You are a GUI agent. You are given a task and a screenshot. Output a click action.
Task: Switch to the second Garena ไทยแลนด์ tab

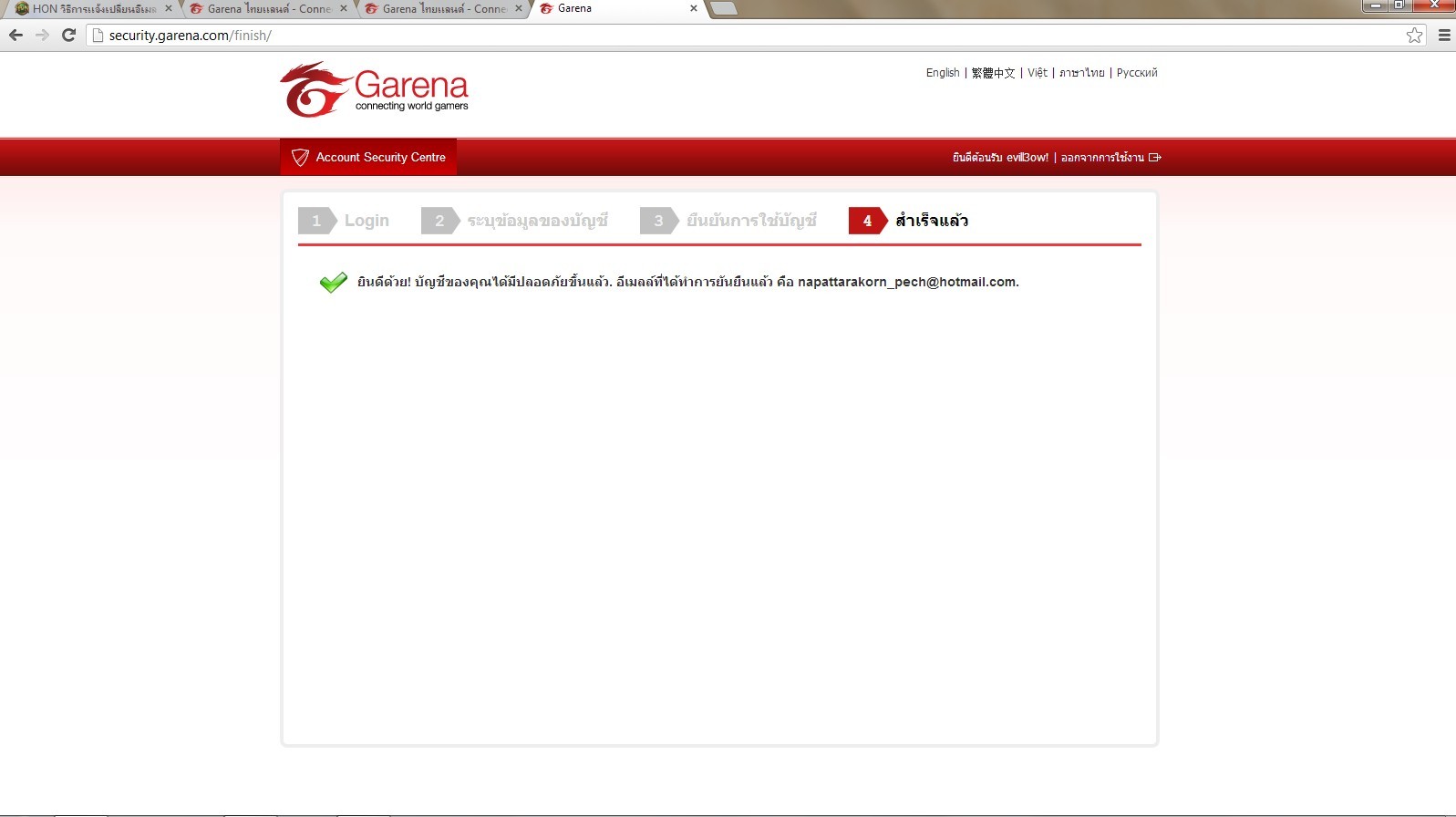443,9
